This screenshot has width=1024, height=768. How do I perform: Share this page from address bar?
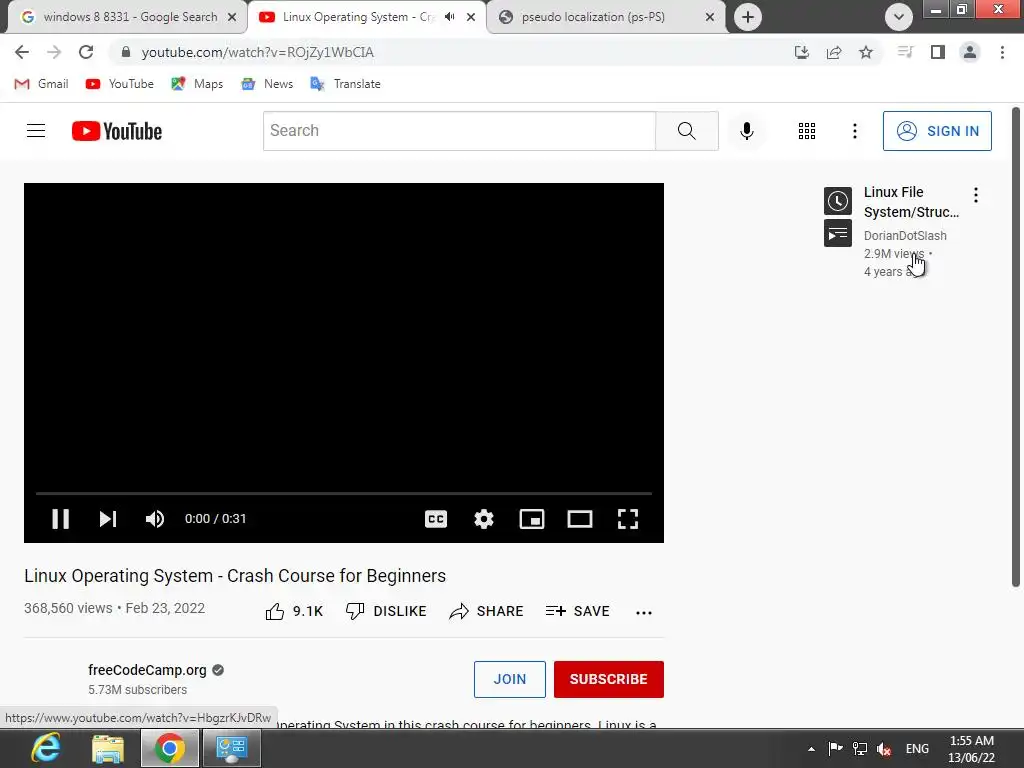tap(834, 52)
